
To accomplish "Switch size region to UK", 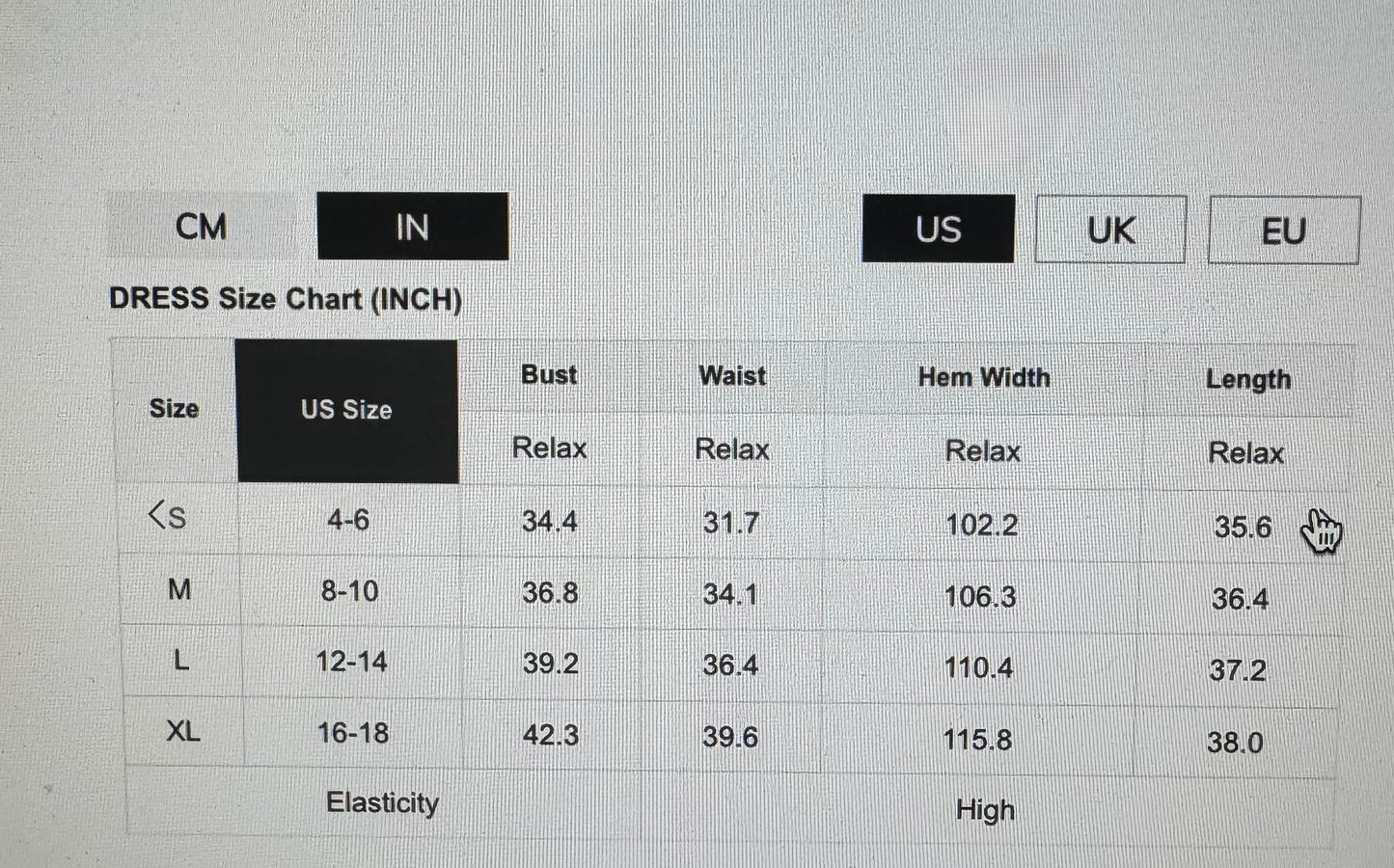I will 1110,231.
